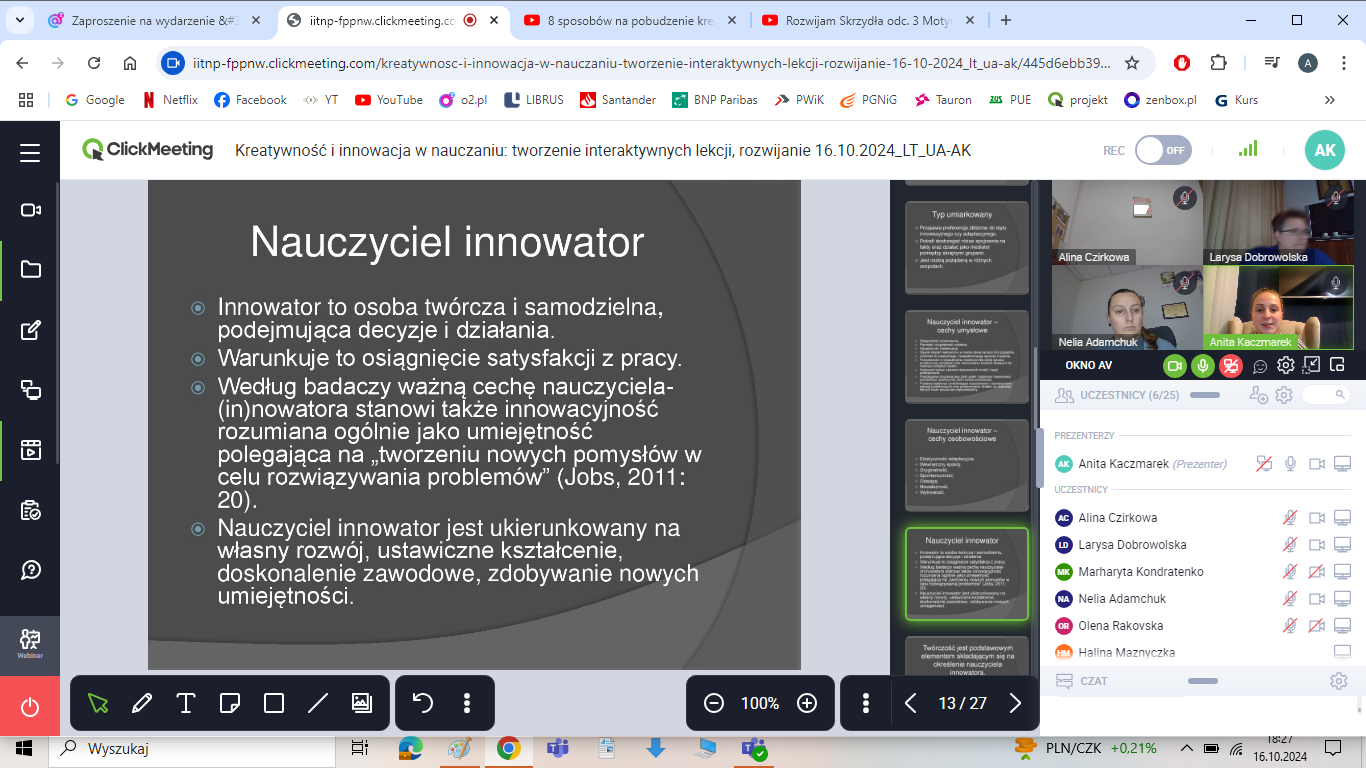Open the AK profile avatar menu
The image size is (1366, 768).
1325,150
